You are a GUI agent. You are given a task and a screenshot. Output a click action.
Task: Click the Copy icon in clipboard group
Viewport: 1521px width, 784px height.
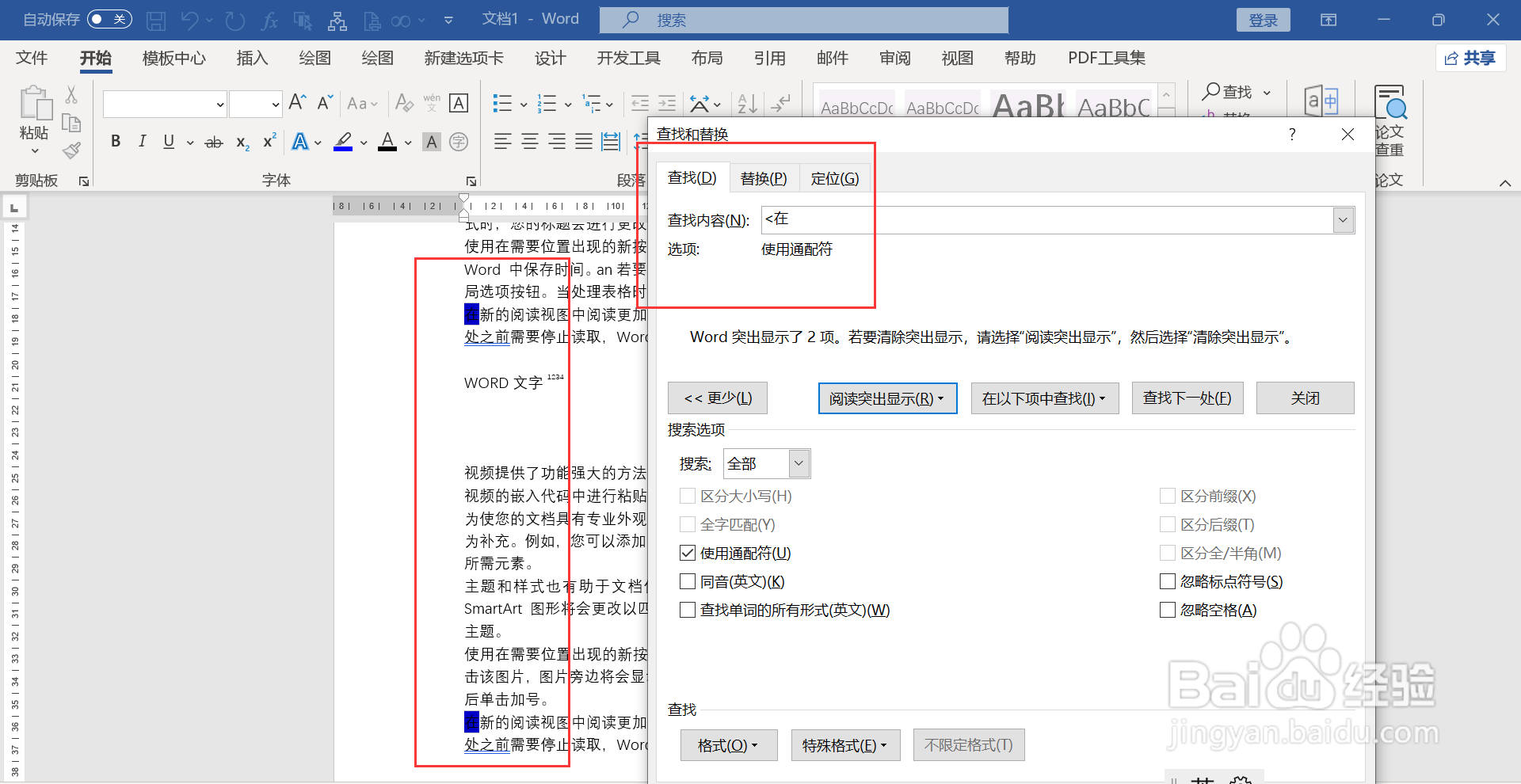tap(71, 123)
